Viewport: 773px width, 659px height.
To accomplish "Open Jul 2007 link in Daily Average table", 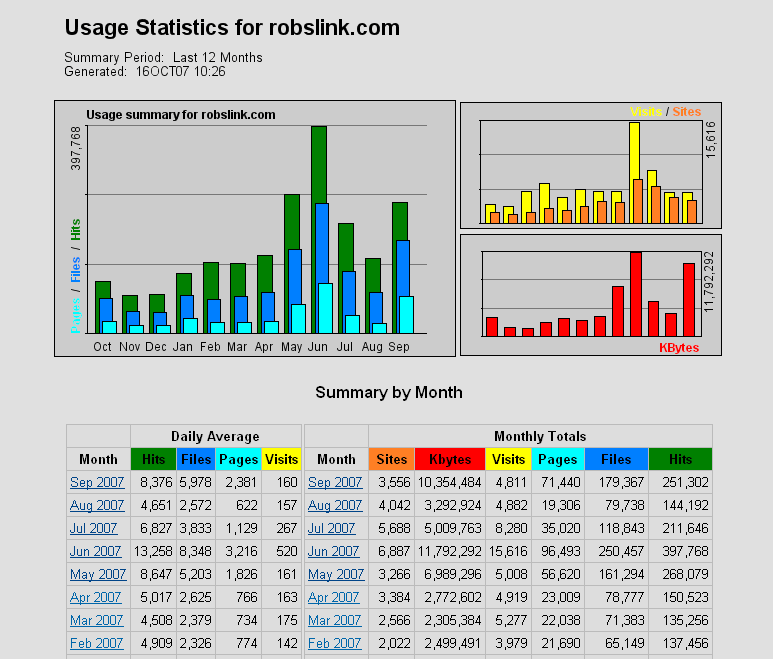I will [94, 528].
